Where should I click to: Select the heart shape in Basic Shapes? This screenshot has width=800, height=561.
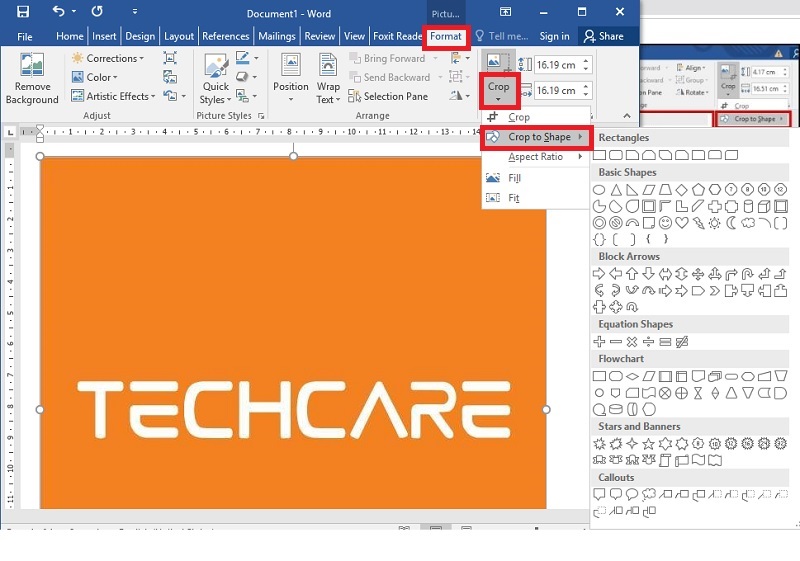point(682,222)
